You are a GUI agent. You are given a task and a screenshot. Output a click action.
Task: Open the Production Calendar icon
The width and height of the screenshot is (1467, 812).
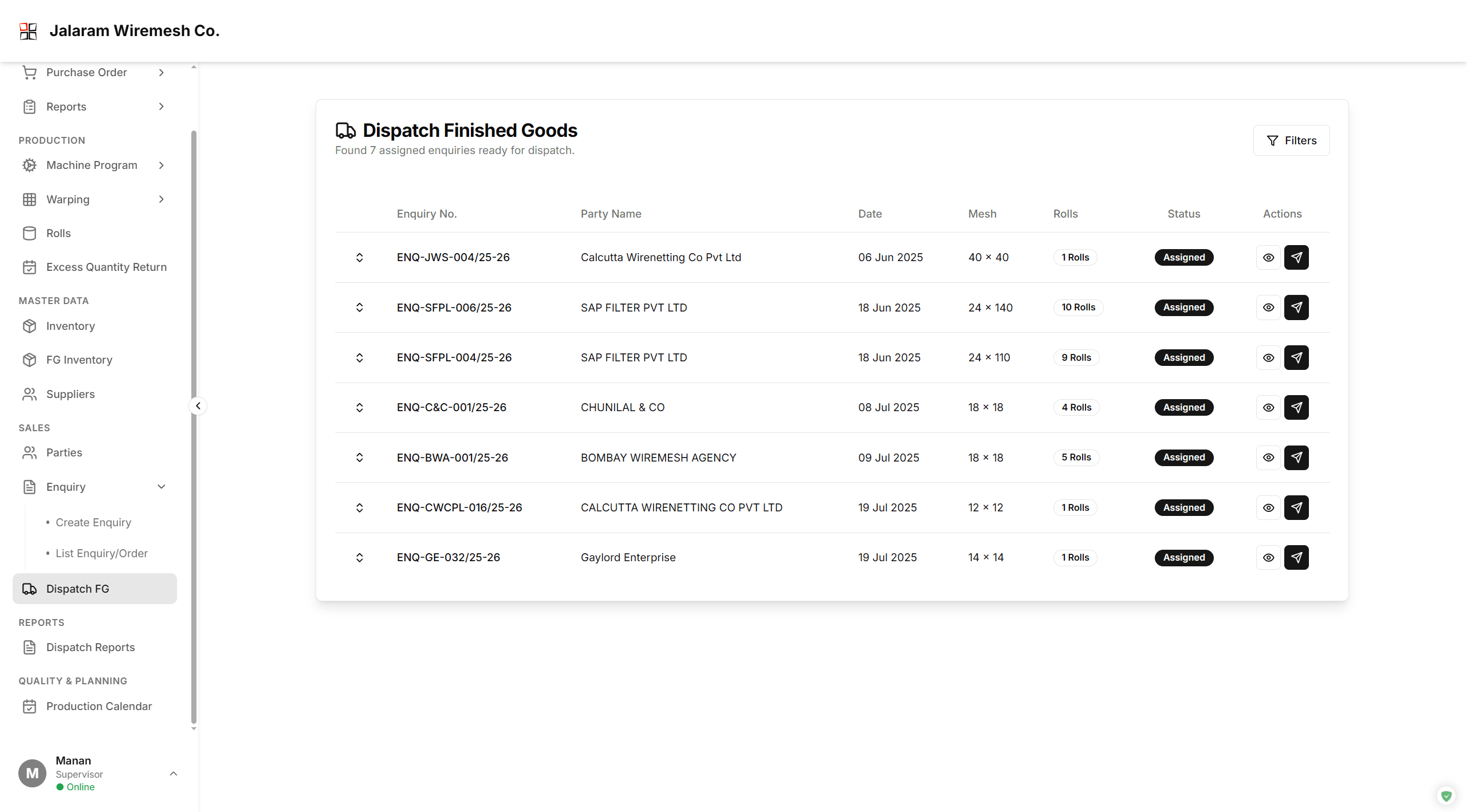29,706
